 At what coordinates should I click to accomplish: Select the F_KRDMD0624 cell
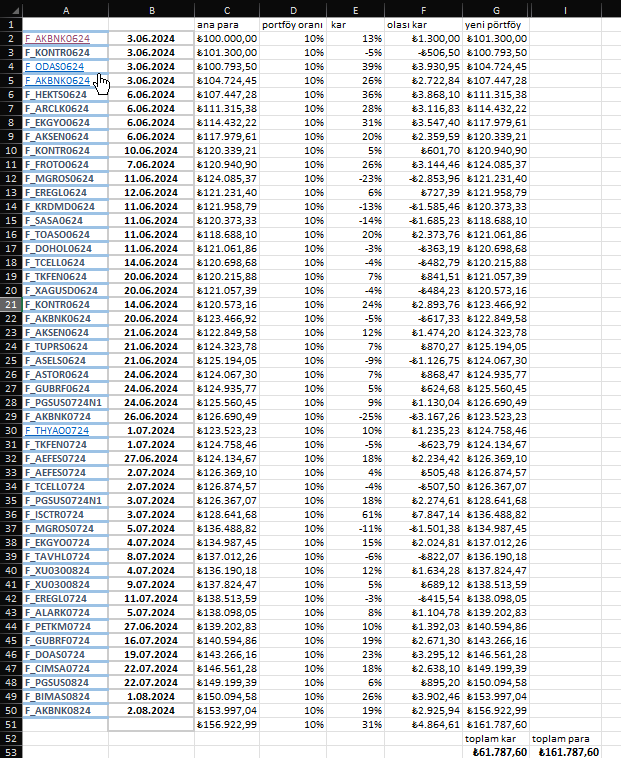point(66,207)
